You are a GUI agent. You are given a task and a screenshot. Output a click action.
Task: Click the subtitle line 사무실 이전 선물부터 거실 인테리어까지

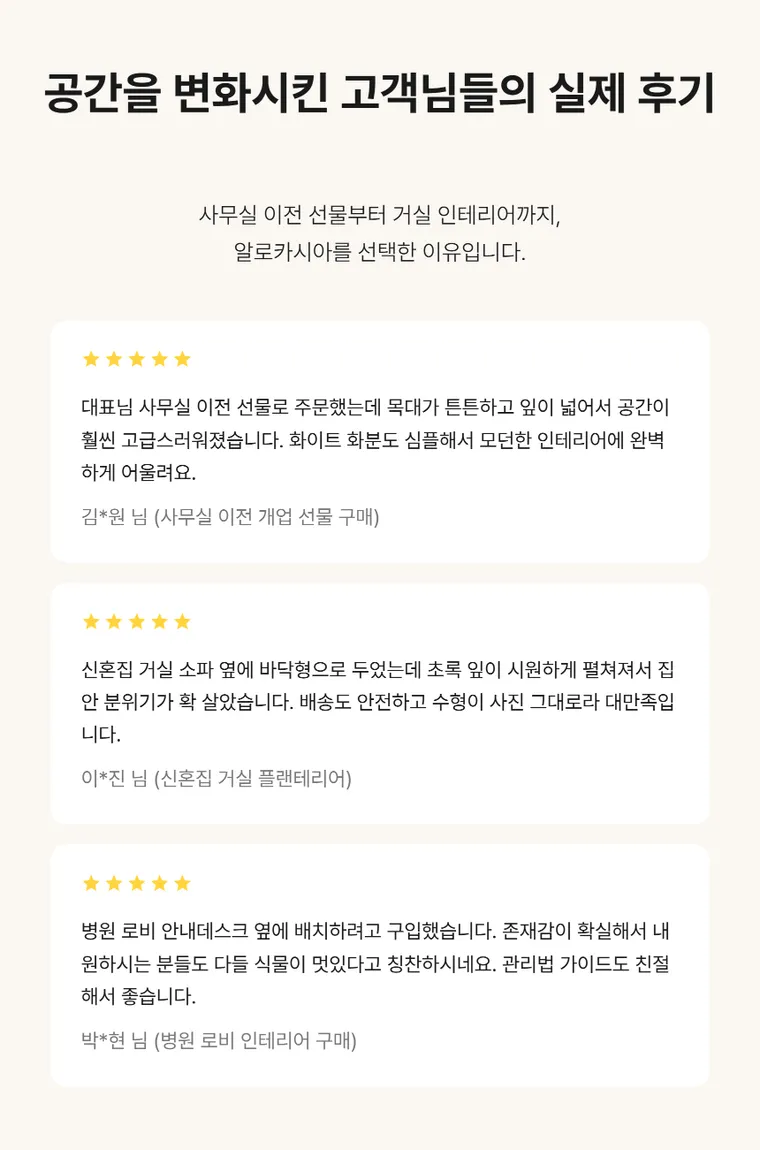pos(380,215)
